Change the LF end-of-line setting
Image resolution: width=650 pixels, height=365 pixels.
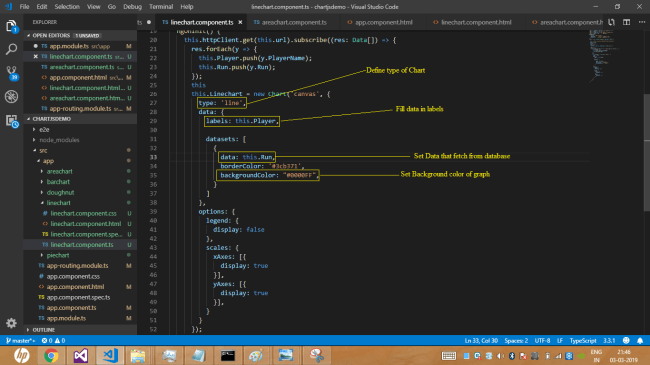click(x=560, y=341)
